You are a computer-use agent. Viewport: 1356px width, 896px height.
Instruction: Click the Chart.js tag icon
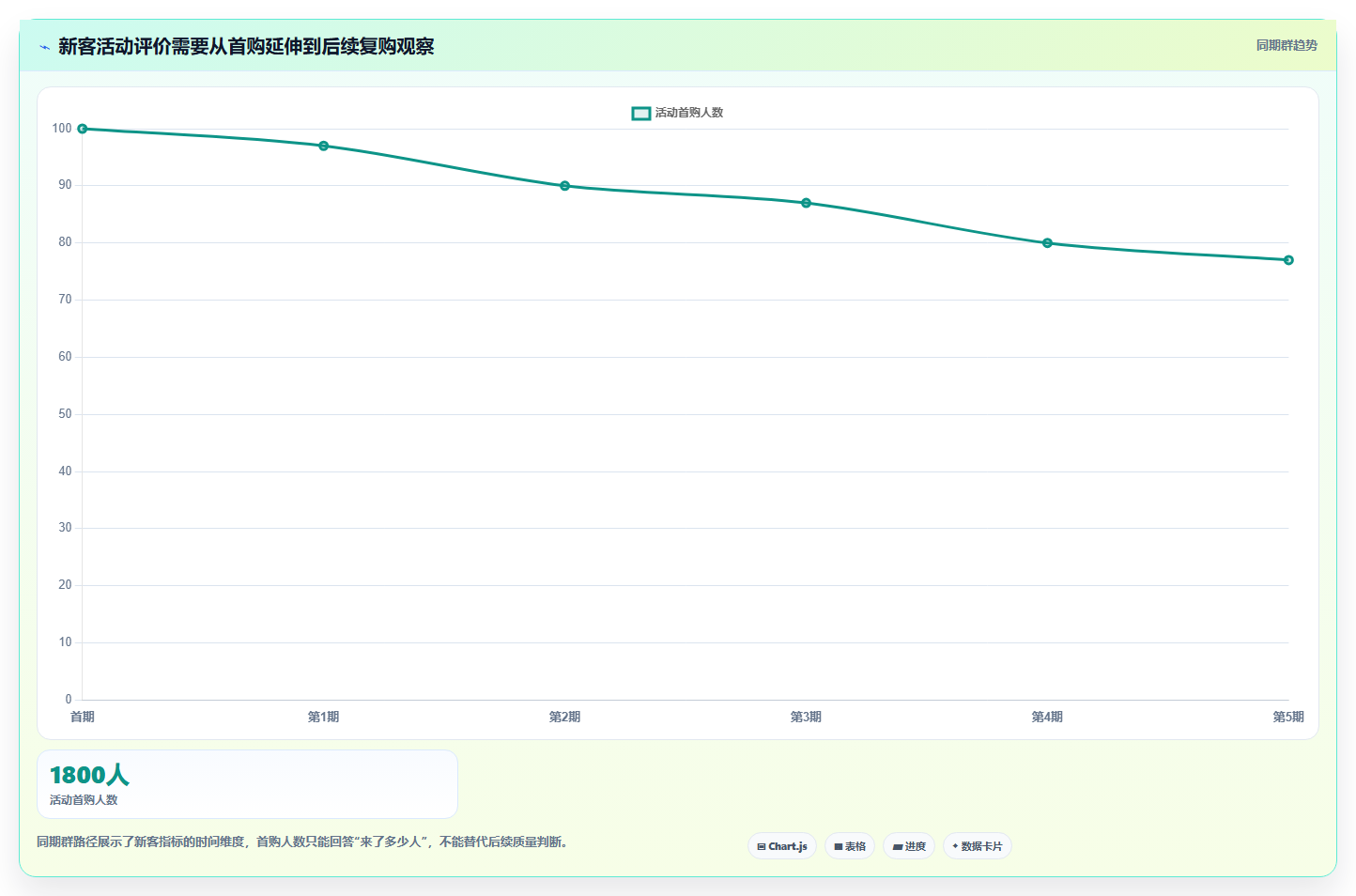tap(762, 846)
